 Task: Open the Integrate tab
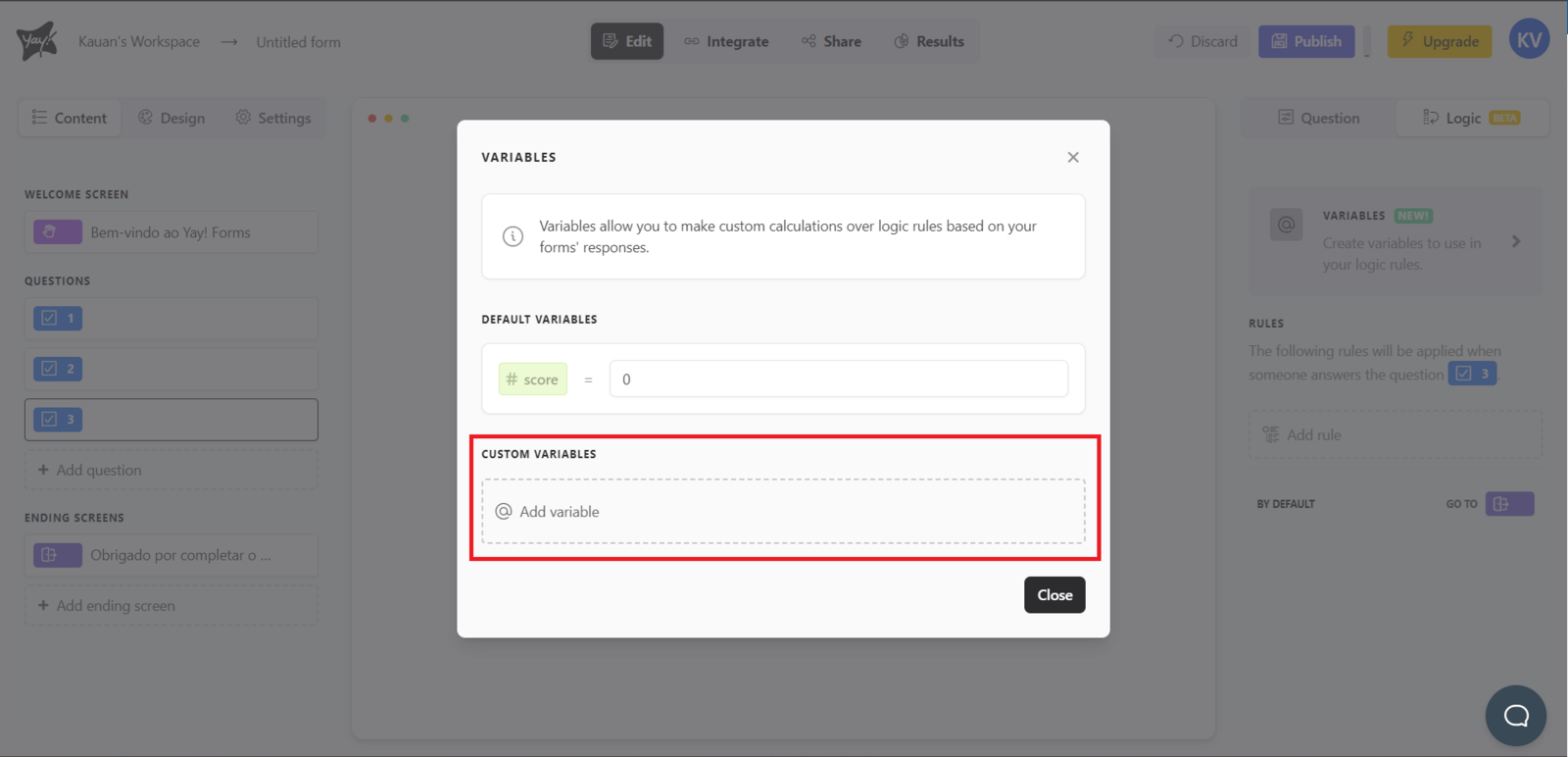[x=726, y=41]
